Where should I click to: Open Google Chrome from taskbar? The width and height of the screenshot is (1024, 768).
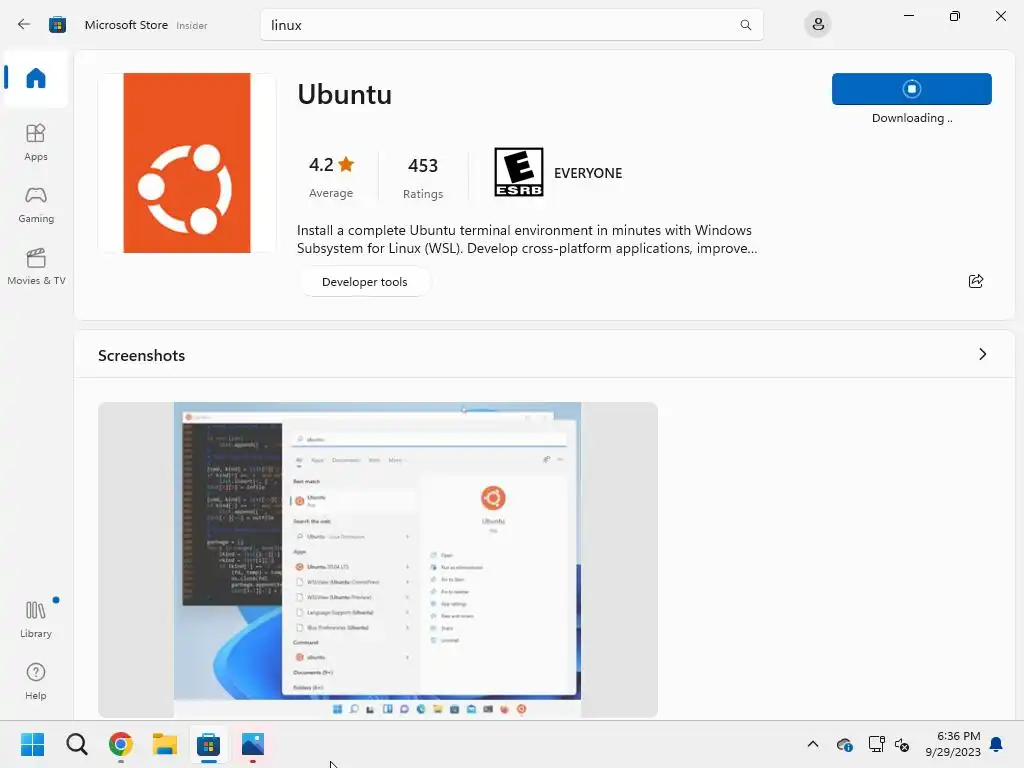121,744
